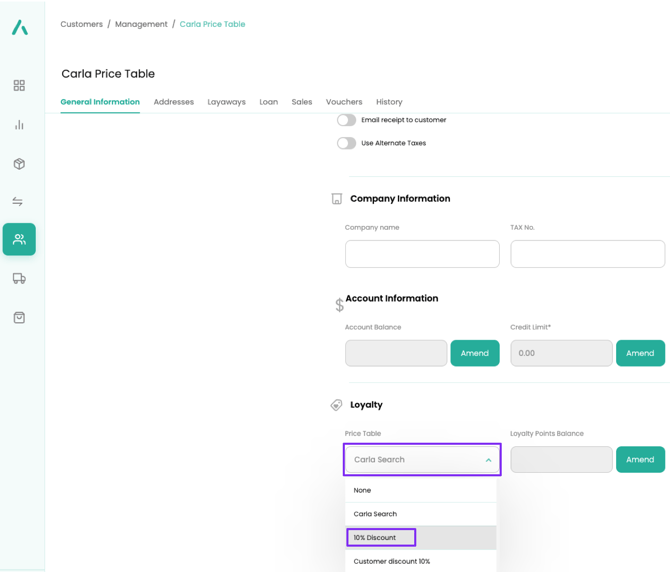Amend the Credit Limit

click(x=640, y=353)
